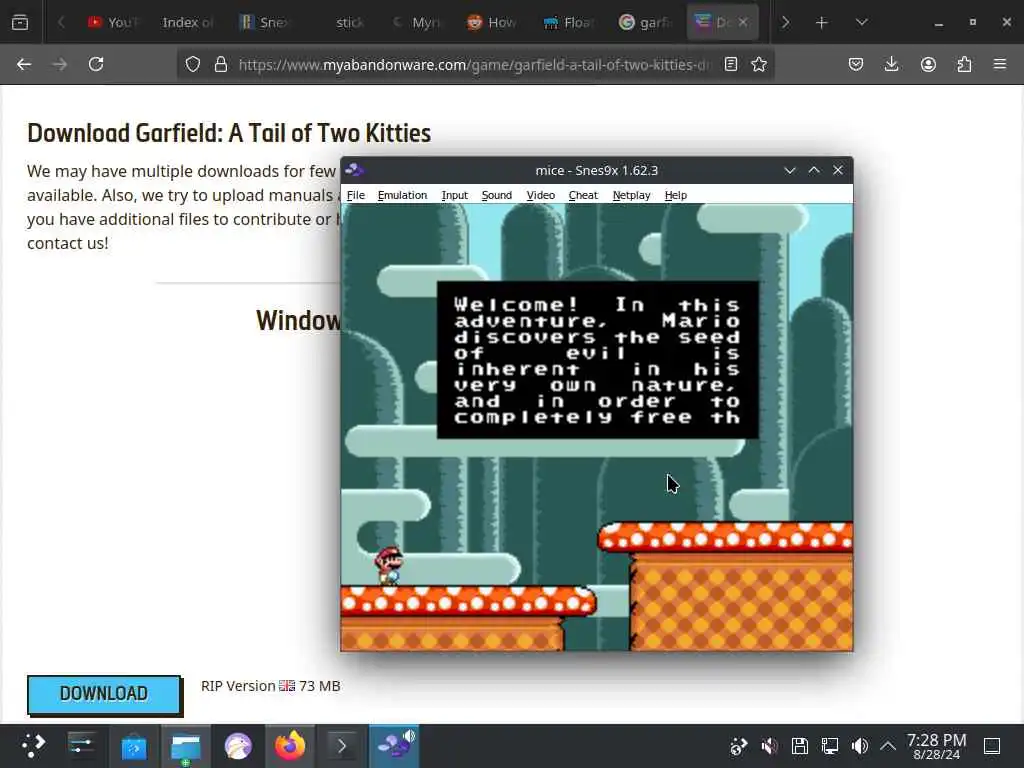Switch to the garfield Google tab

(x=645, y=22)
